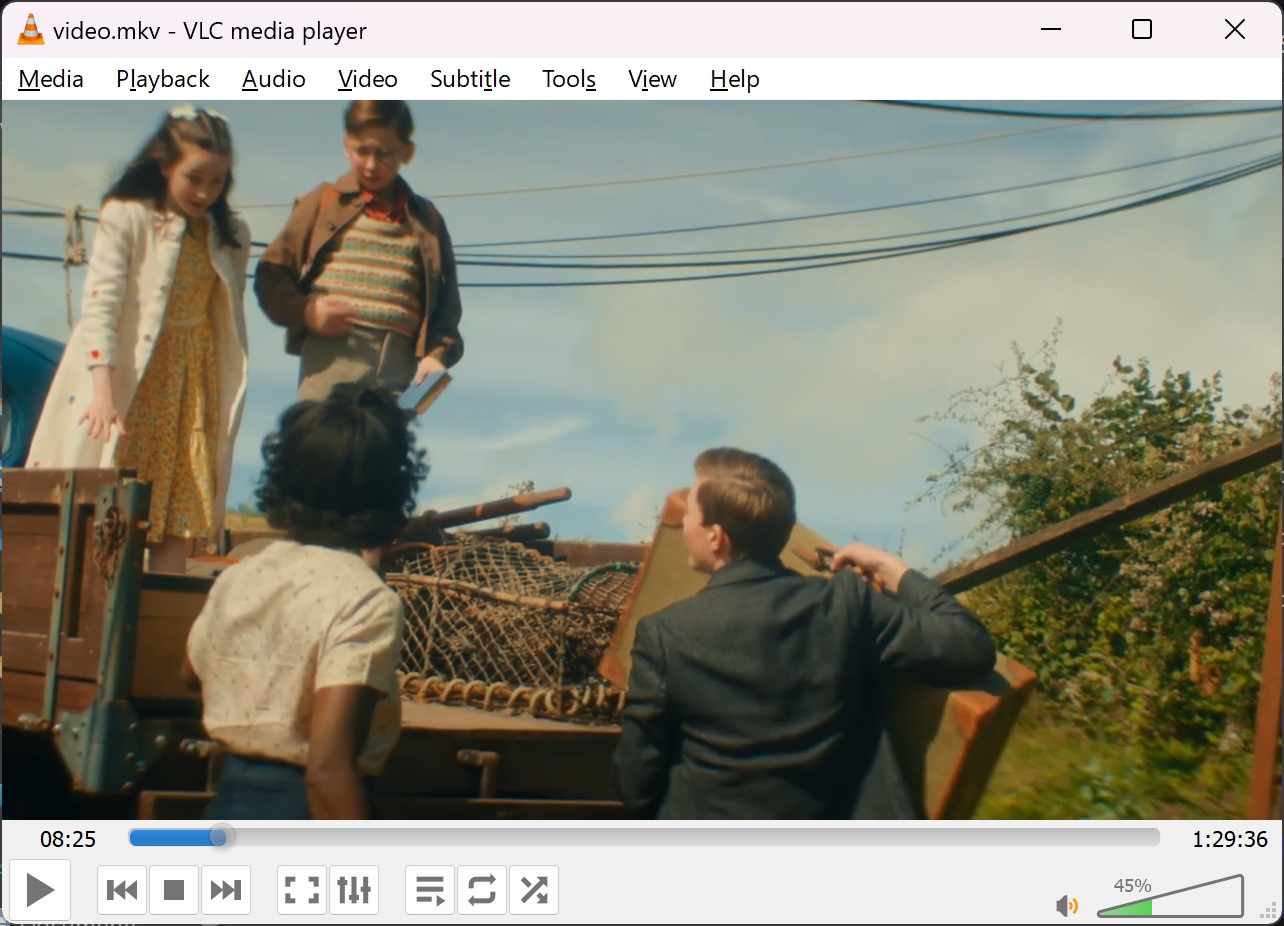Screen dimensions: 1284x926
Task: Click the seek bar's progress handle
Action: [222, 837]
